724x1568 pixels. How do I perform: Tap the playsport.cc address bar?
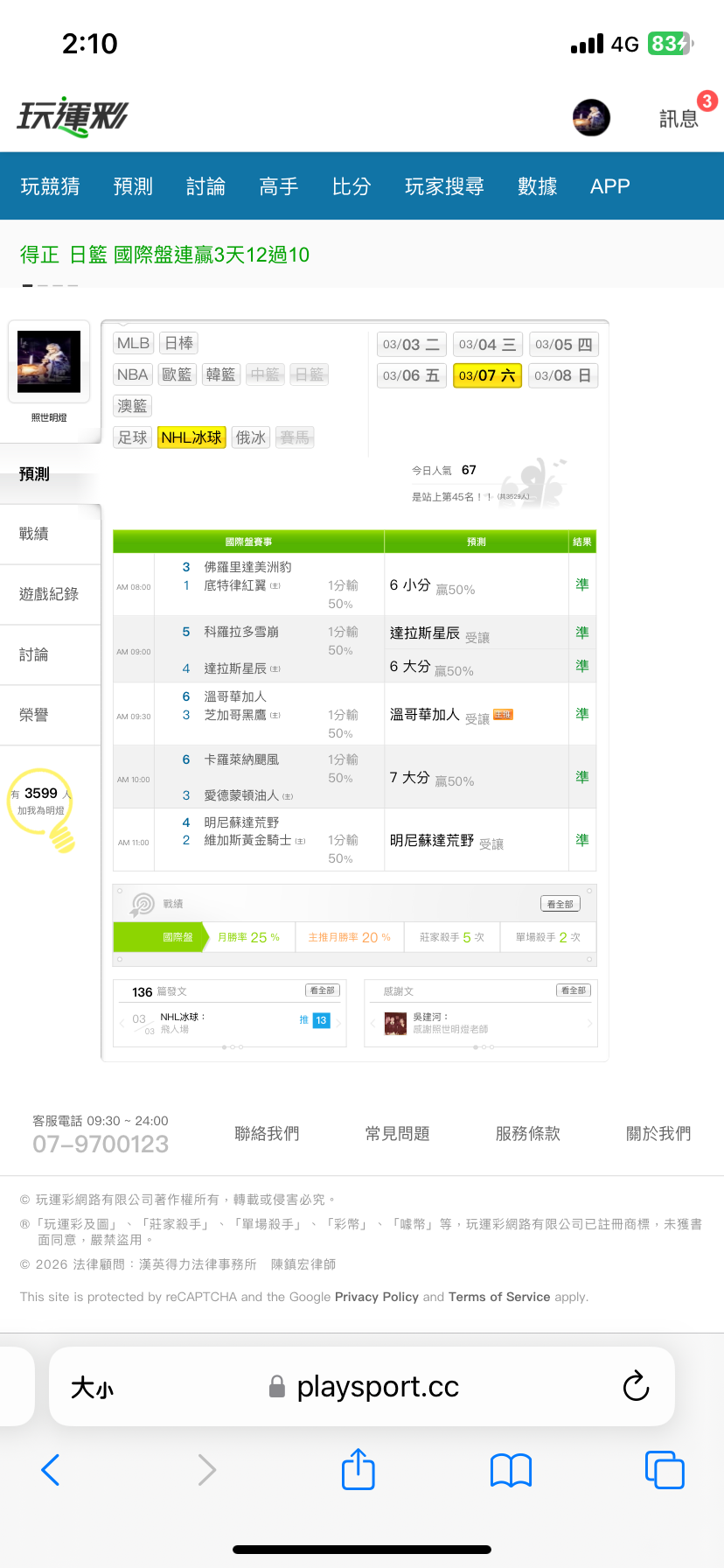pyautogui.click(x=376, y=1386)
